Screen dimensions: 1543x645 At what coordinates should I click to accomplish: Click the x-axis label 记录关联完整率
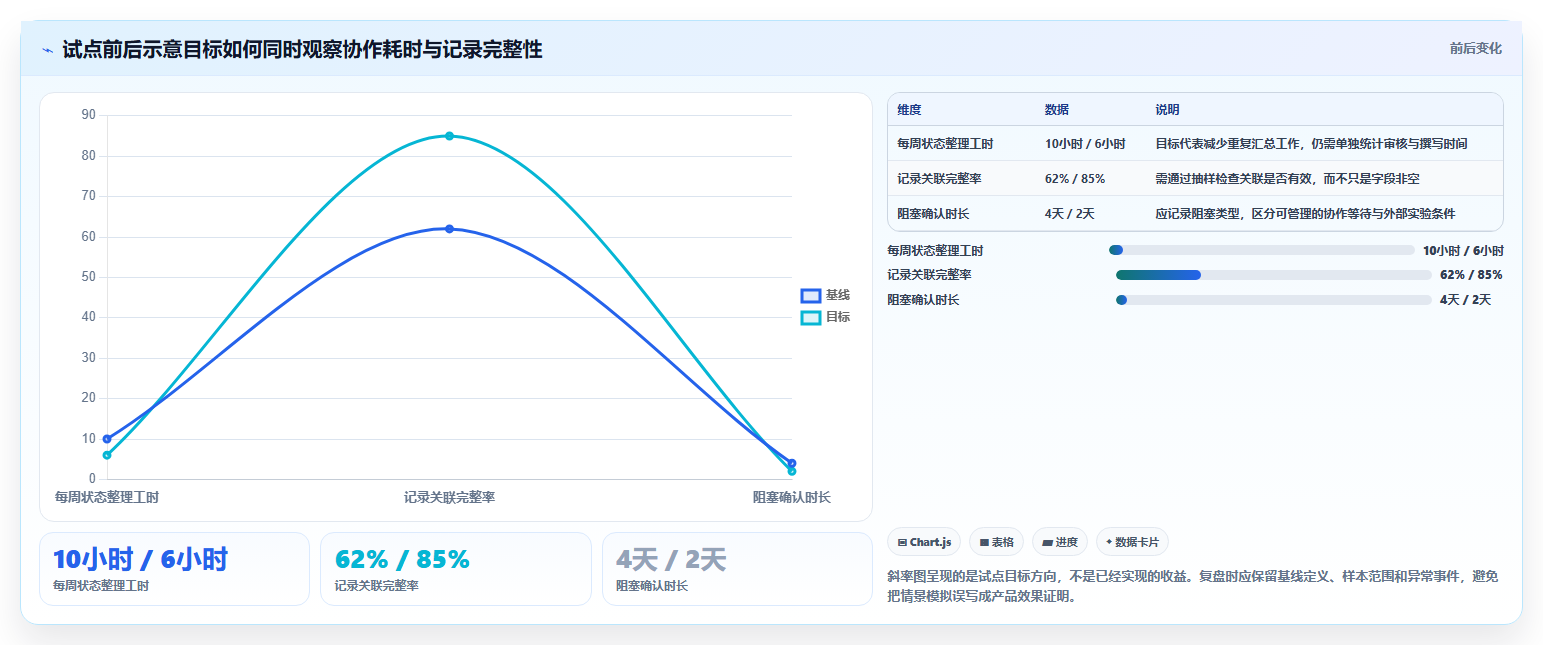[449, 497]
